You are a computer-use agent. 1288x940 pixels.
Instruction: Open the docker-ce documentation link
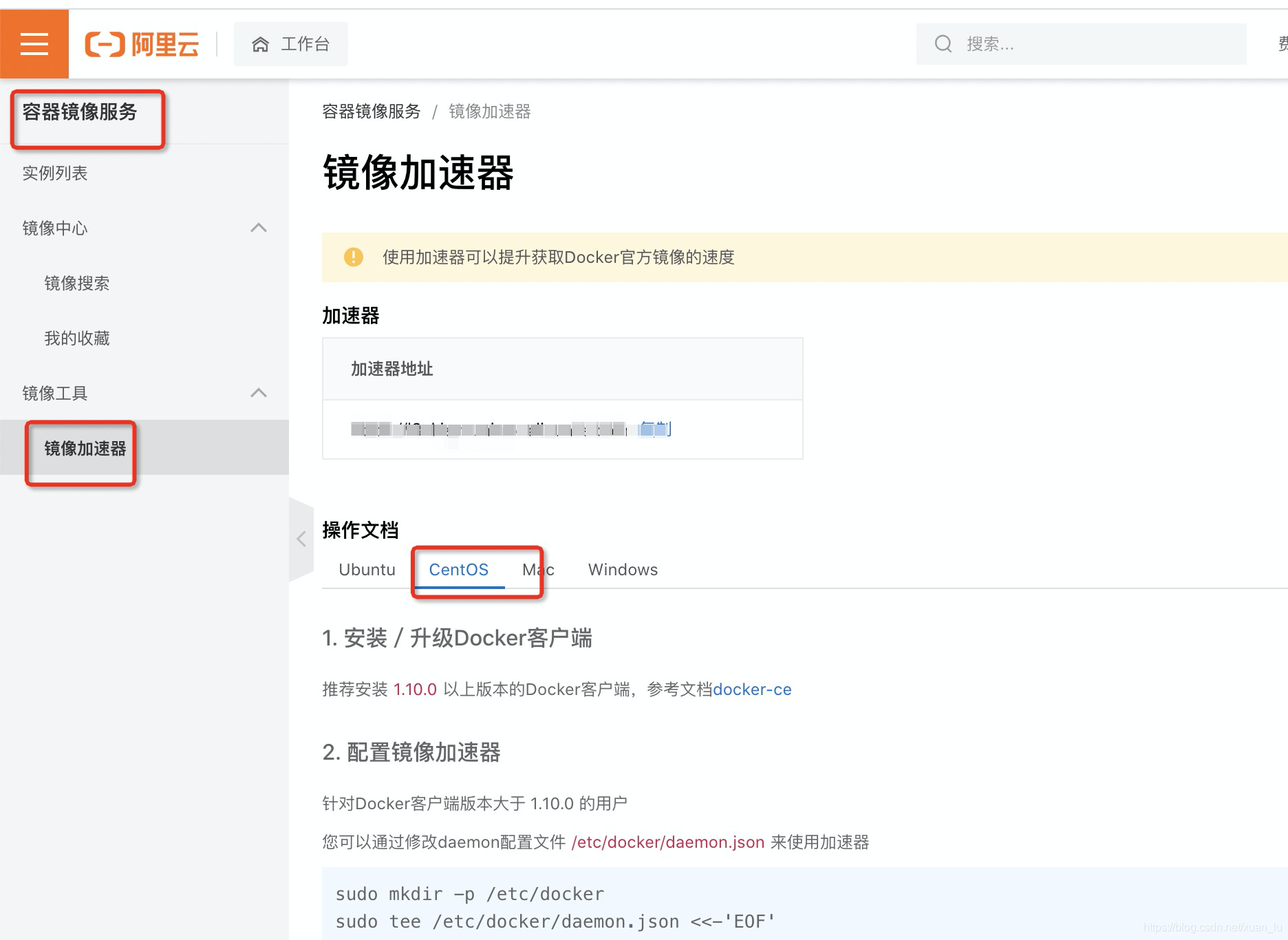pyautogui.click(x=752, y=690)
